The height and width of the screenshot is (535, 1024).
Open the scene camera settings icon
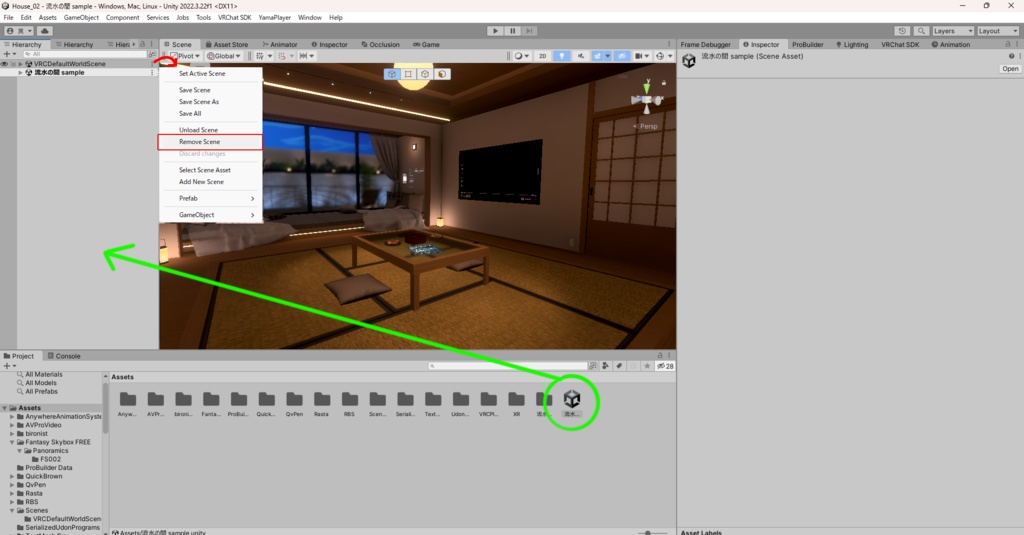(641, 56)
